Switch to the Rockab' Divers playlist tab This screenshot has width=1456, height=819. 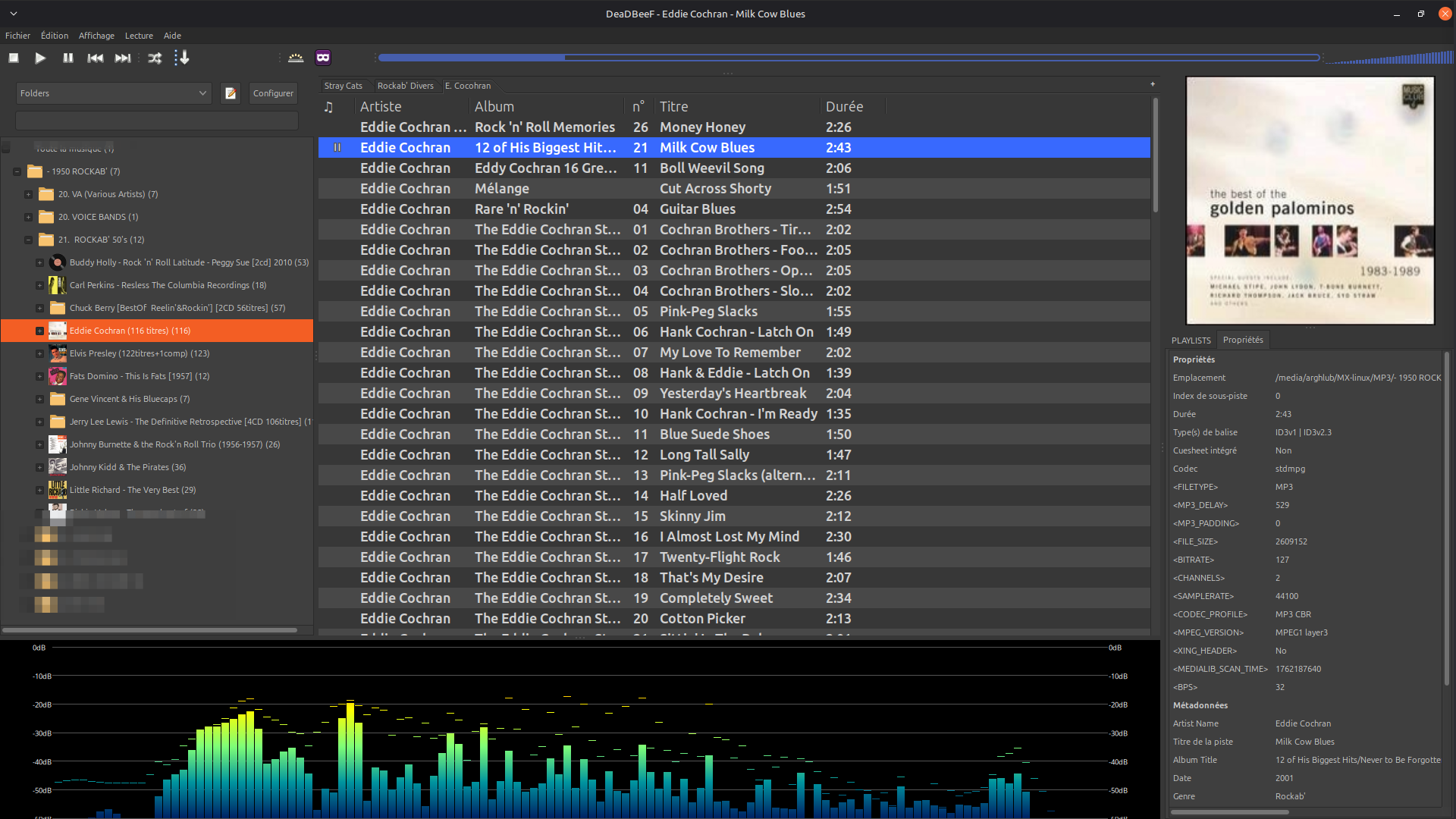[405, 86]
